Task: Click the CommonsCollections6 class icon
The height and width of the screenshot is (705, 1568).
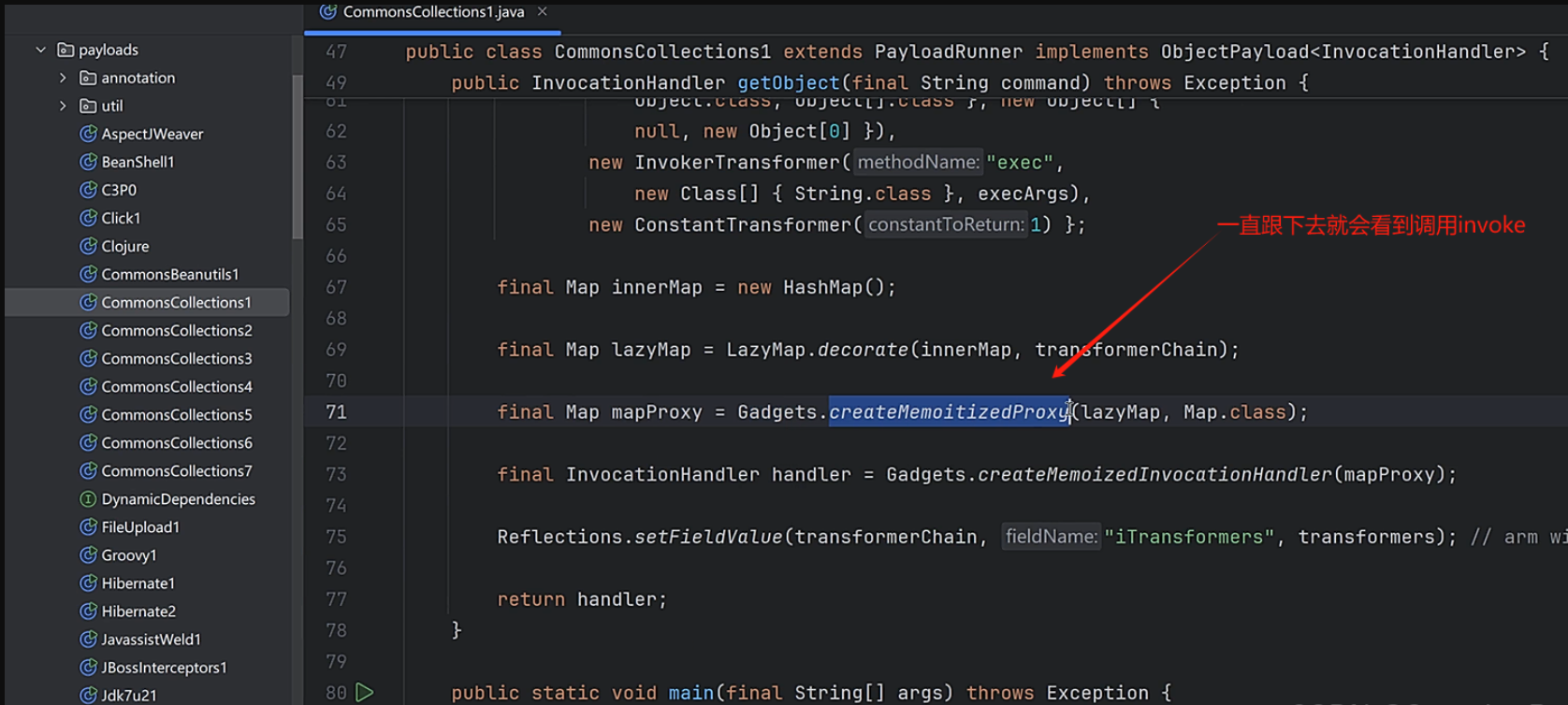Action: tap(88, 442)
